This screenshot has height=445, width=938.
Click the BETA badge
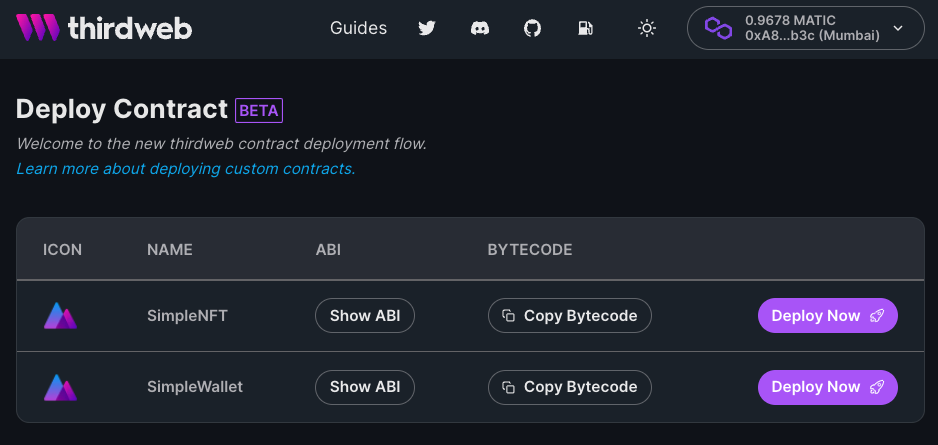pyautogui.click(x=259, y=110)
